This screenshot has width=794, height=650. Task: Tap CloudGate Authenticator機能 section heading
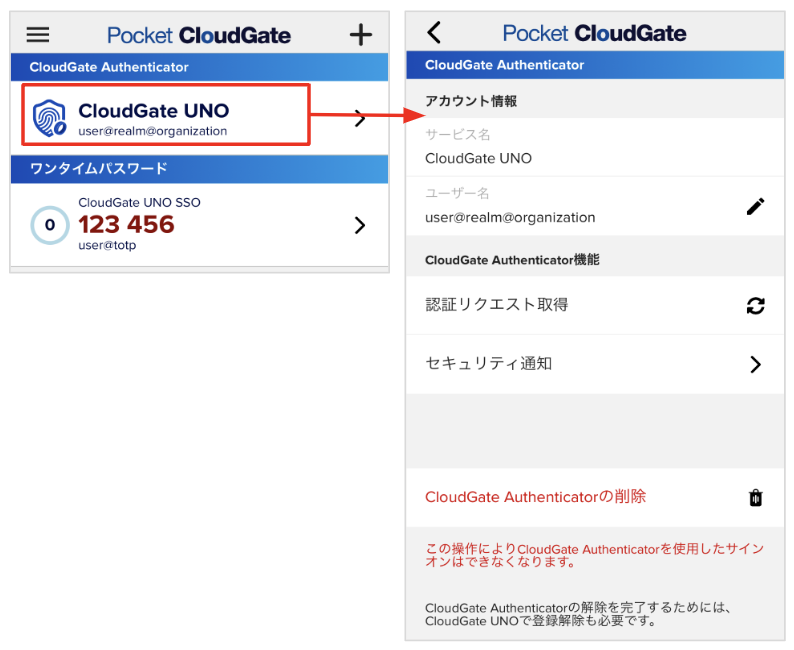(512, 260)
